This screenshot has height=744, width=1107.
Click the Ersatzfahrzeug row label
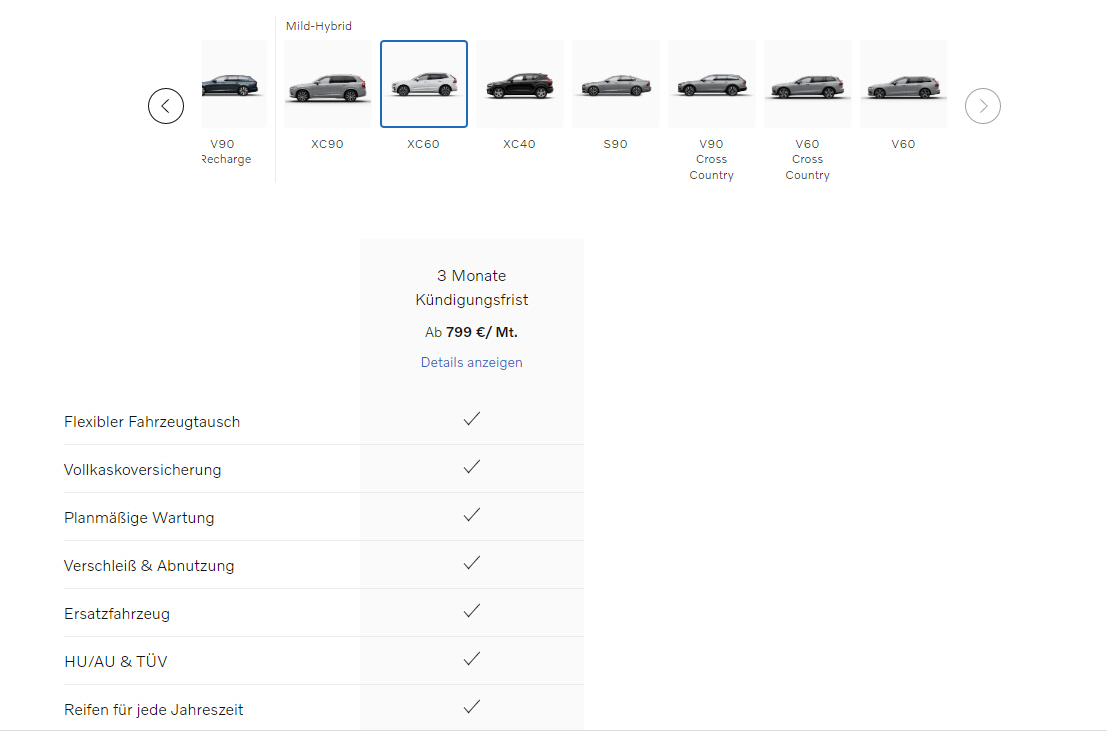tap(117, 614)
